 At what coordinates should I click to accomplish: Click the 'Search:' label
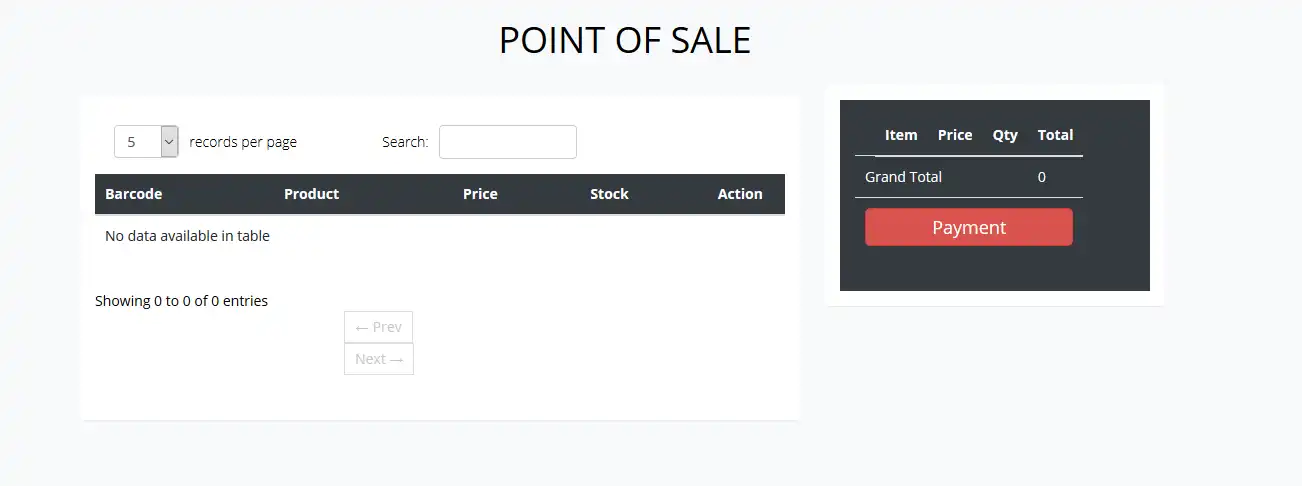click(405, 142)
